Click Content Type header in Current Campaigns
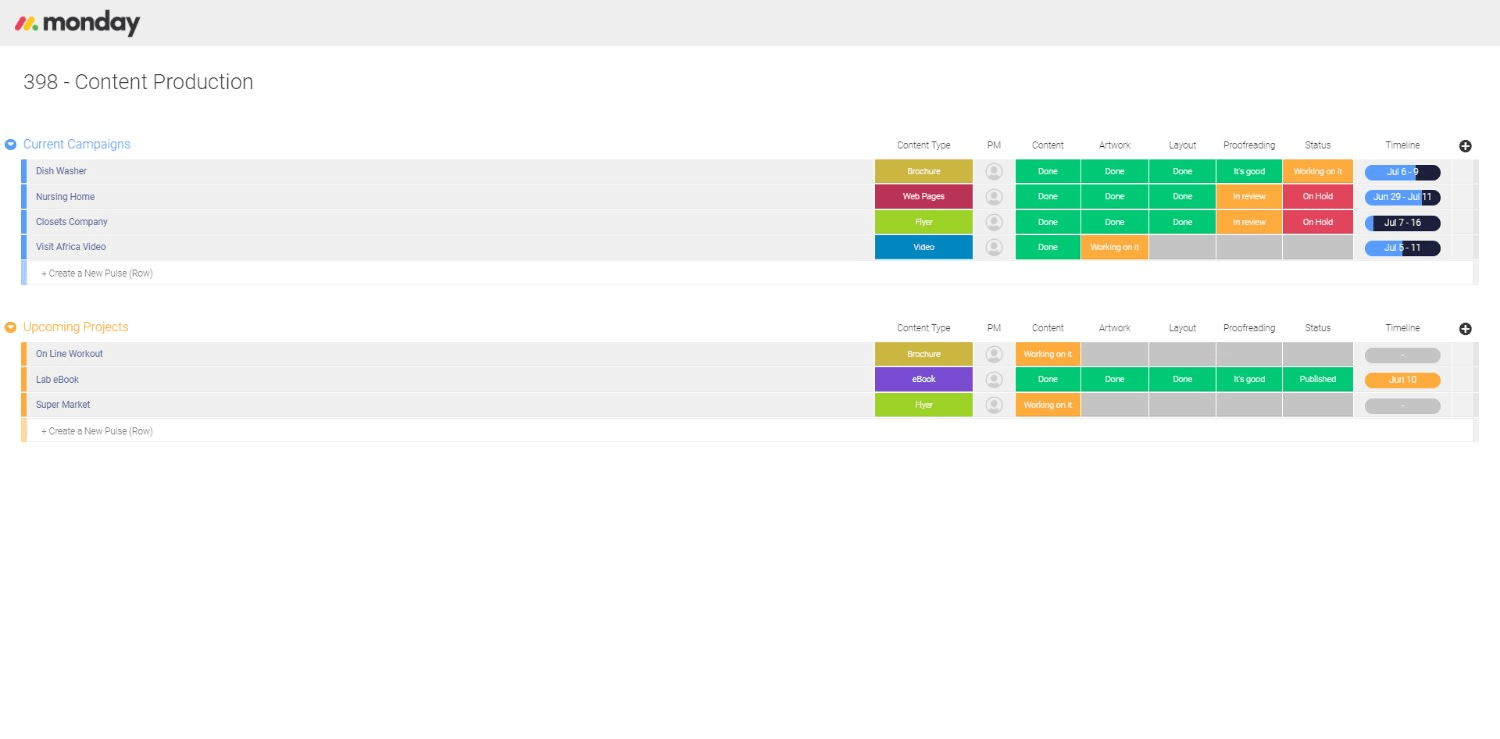 (x=924, y=145)
